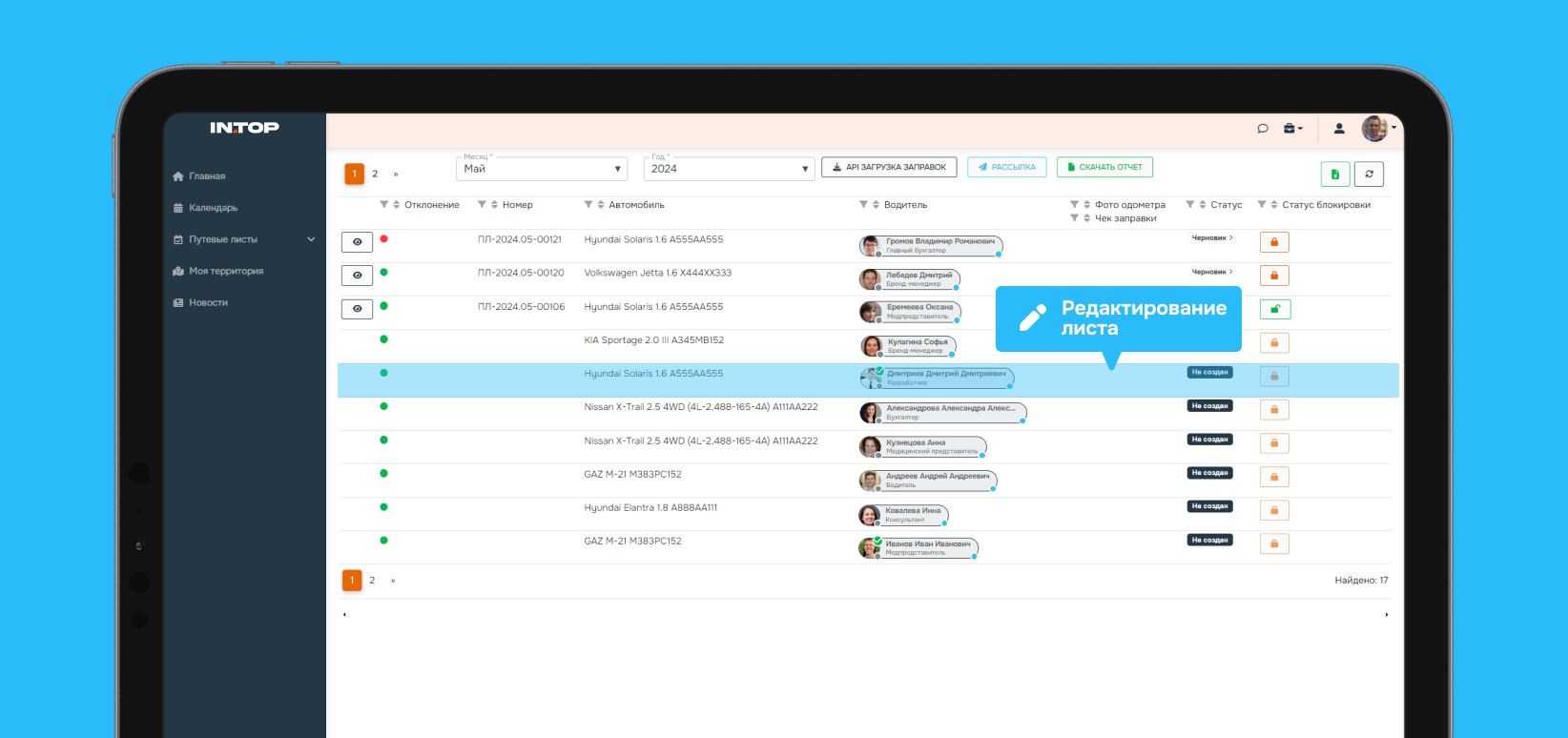Viewport: 1568px width, 738px height.
Task: Open the Год dropdown showing 2024
Action: point(730,169)
